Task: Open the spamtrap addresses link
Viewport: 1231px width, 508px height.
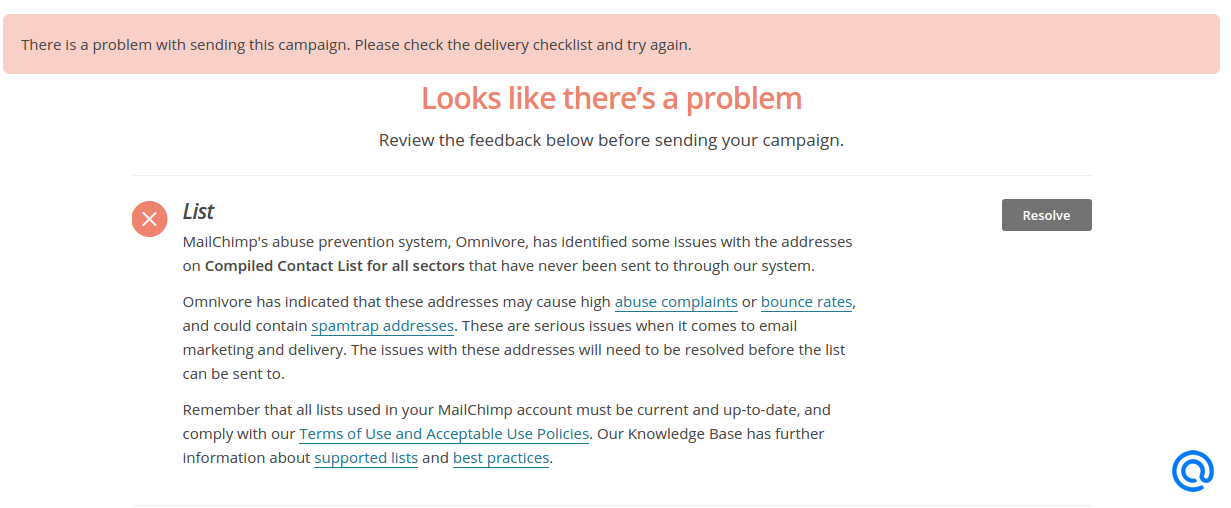Action: click(x=383, y=326)
